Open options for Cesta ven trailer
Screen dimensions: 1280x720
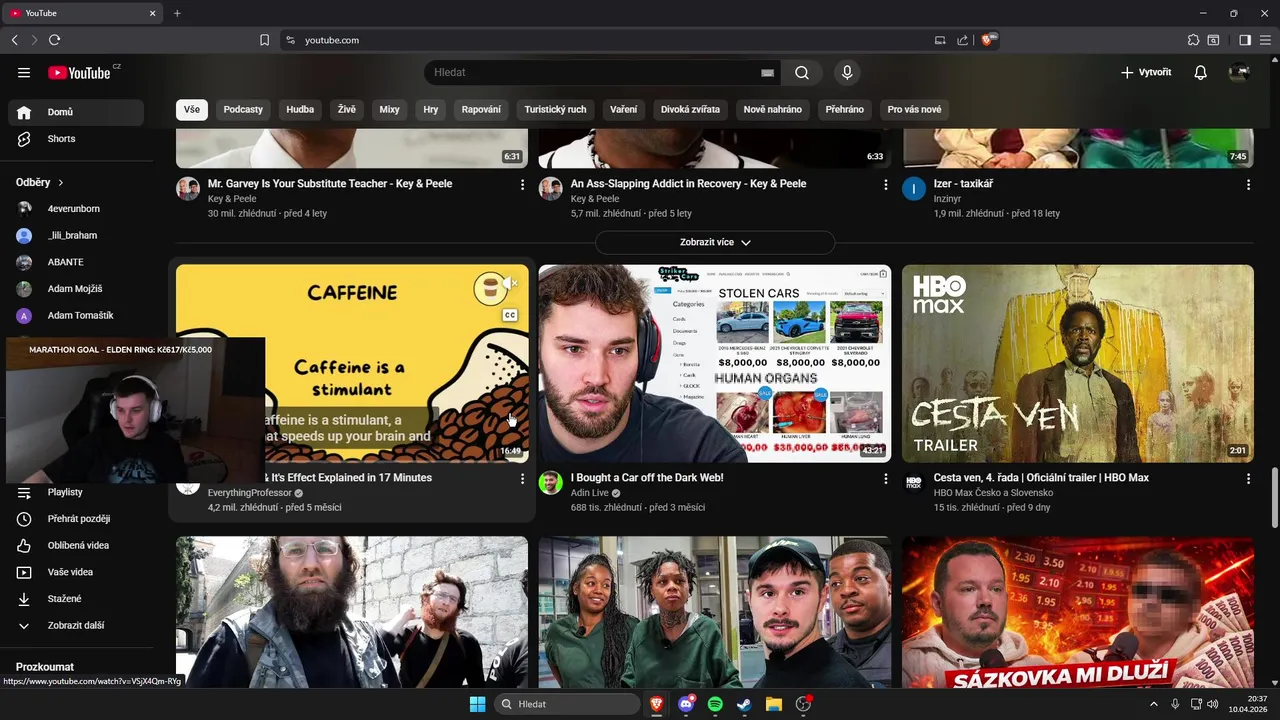1248,479
